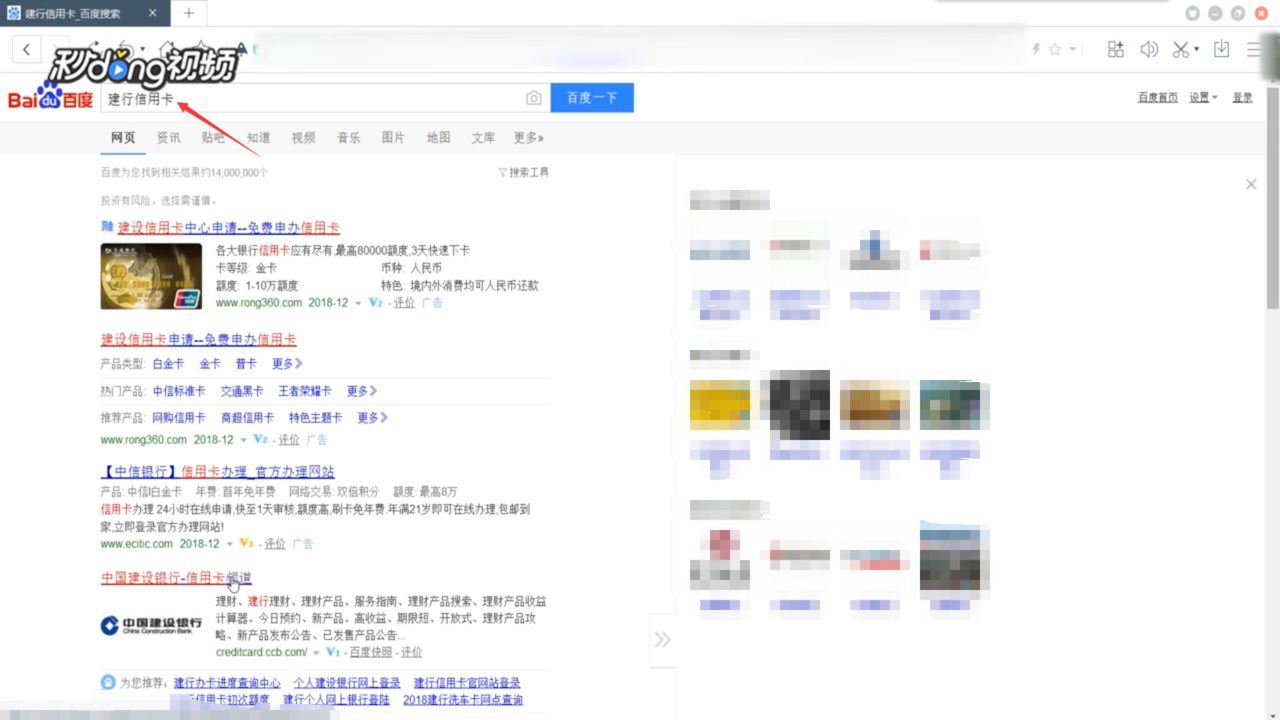Click the 登录 login link
Screen dimensions: 1280x720
click(x=1242, y=98)
